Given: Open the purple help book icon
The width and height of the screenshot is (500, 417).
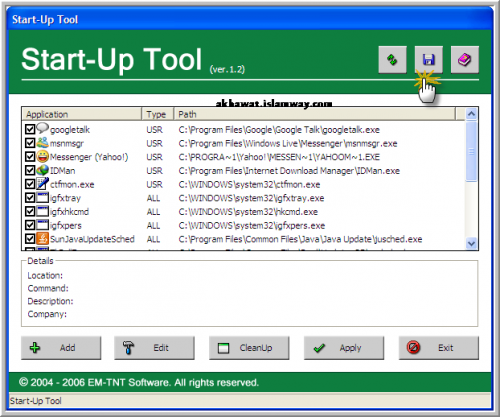Looking at the screenshot, I should pyautogui.click(x=465, y=60).
